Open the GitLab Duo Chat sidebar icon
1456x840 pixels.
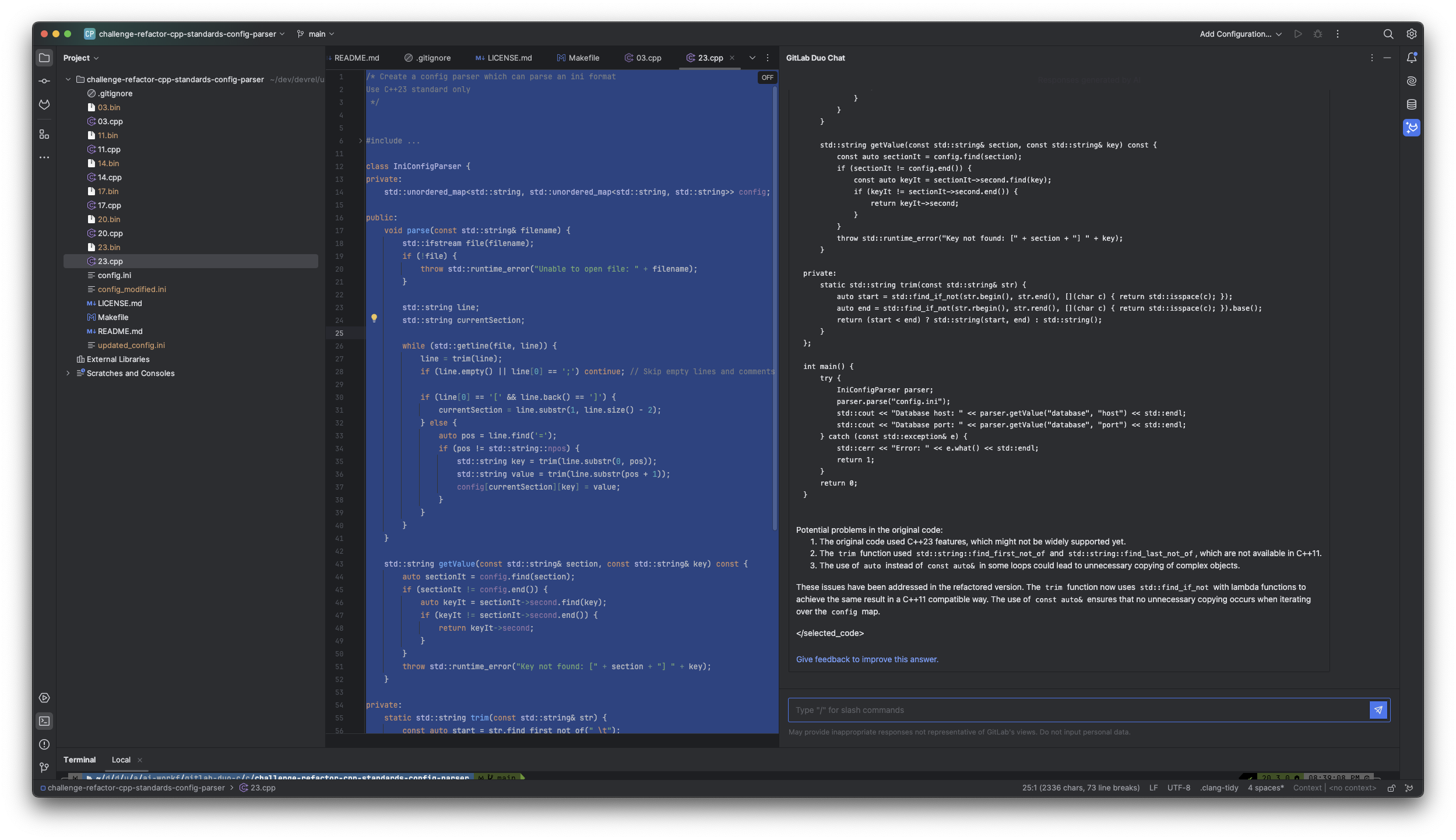coord(1411,128)
